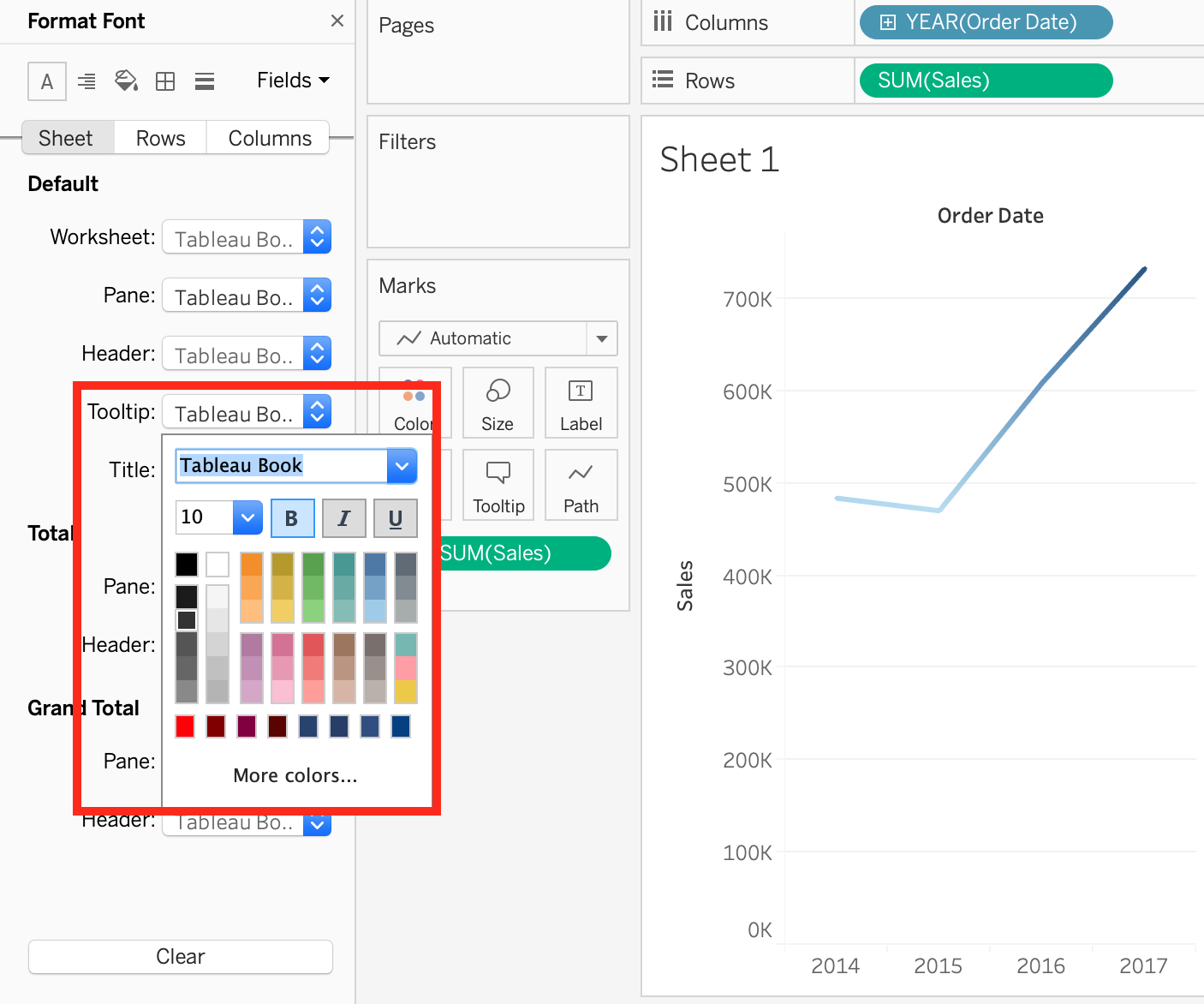The image size is (1204, 1004).
Task: Toggle italic font style
Action: point(344,518)
